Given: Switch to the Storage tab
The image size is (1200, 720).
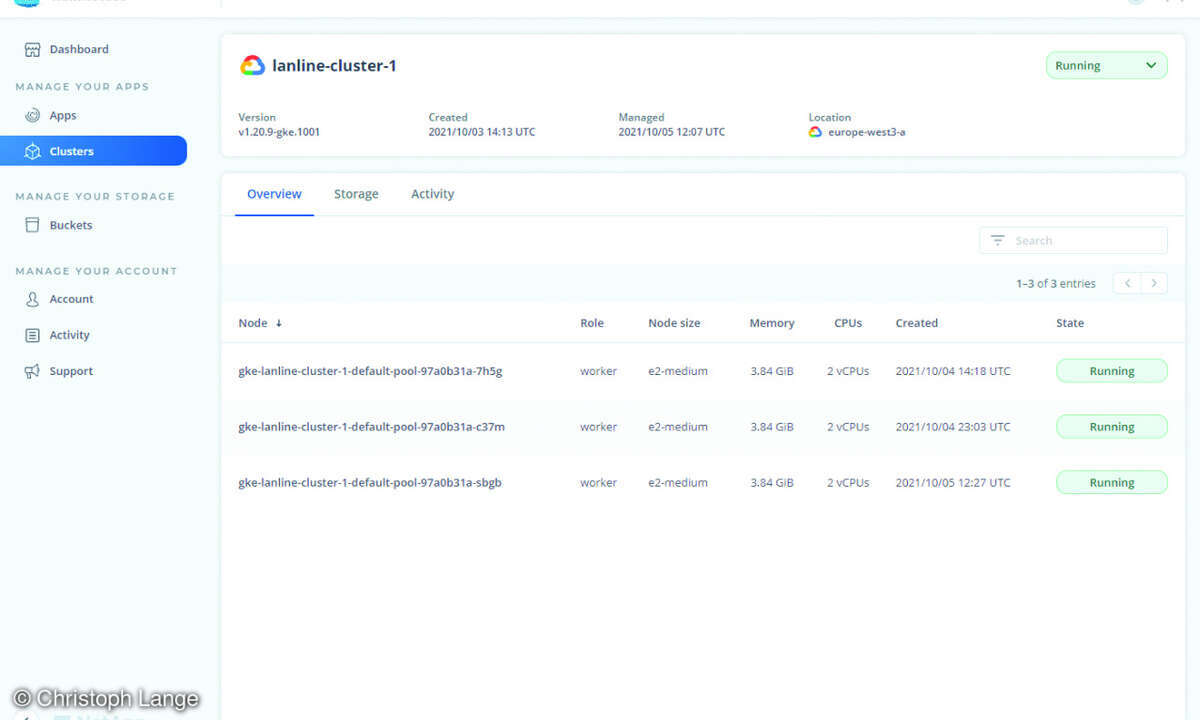Looking at the screenshot, I should [x=356, y=194].
